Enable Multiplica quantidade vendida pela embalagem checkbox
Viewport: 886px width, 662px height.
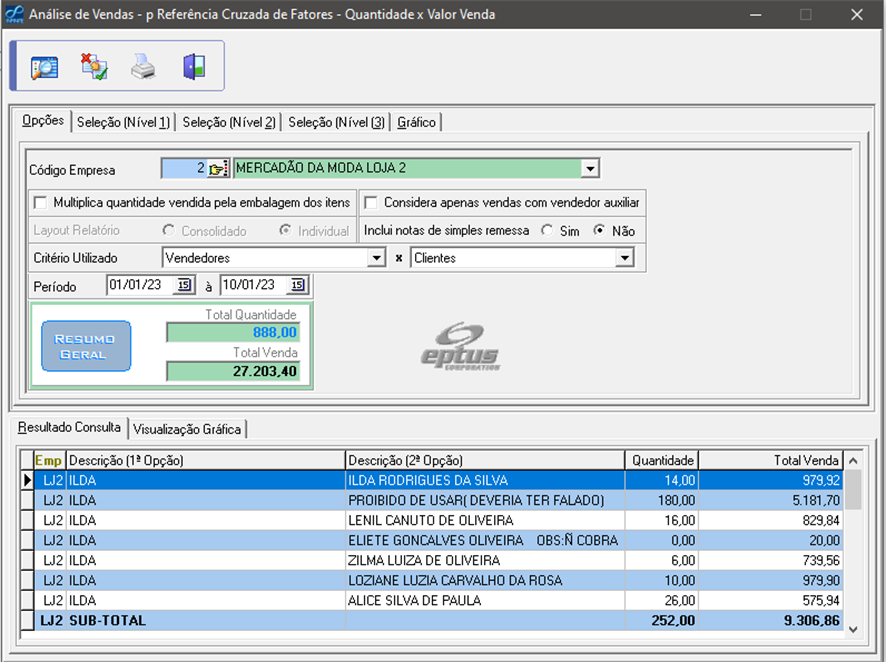[41, 203]
